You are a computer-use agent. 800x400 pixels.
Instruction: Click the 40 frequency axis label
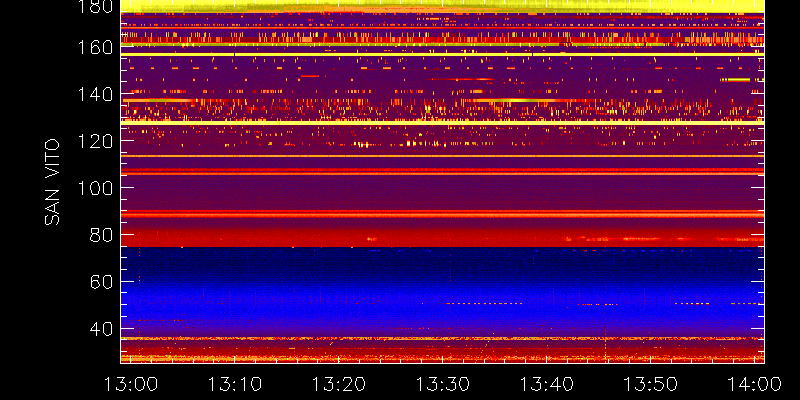101,329
